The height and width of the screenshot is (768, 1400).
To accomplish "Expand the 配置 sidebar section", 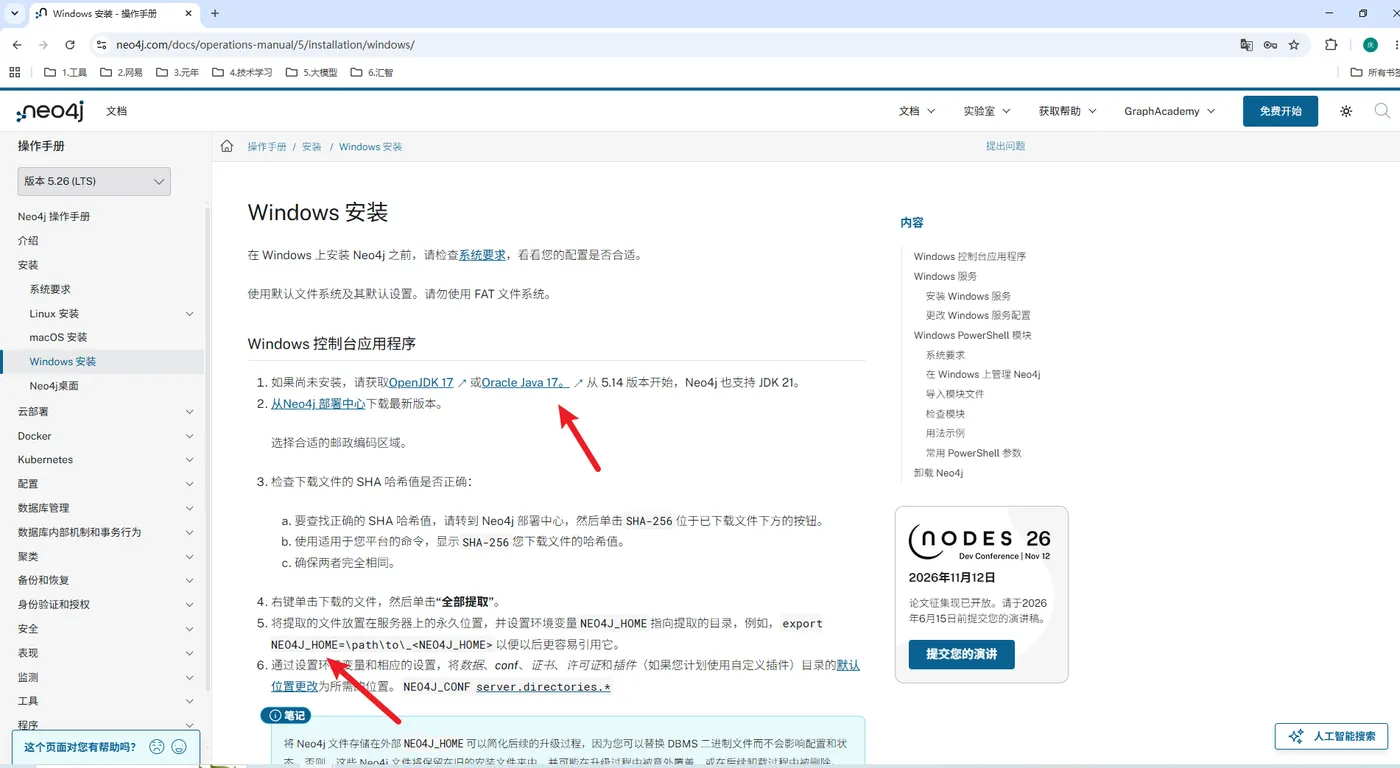I will coord(190,484).
